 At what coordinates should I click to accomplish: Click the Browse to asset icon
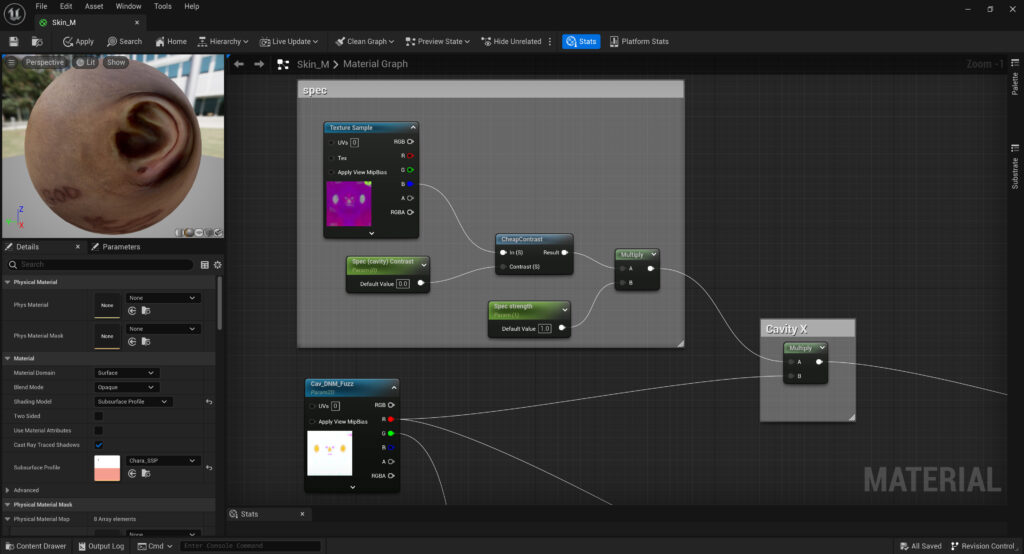[x=36, y=41]
